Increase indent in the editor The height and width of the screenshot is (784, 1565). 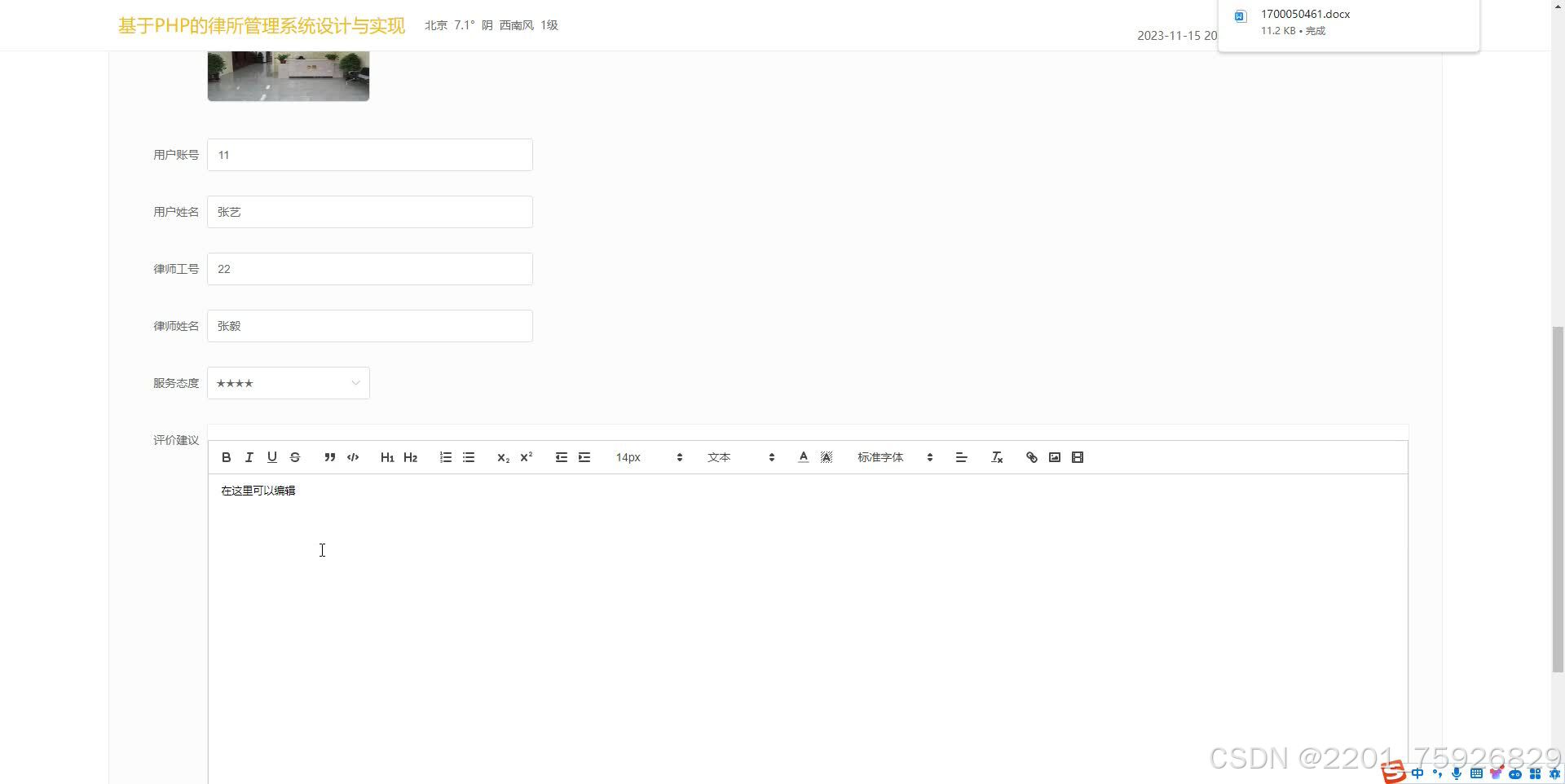pos(584,457)
